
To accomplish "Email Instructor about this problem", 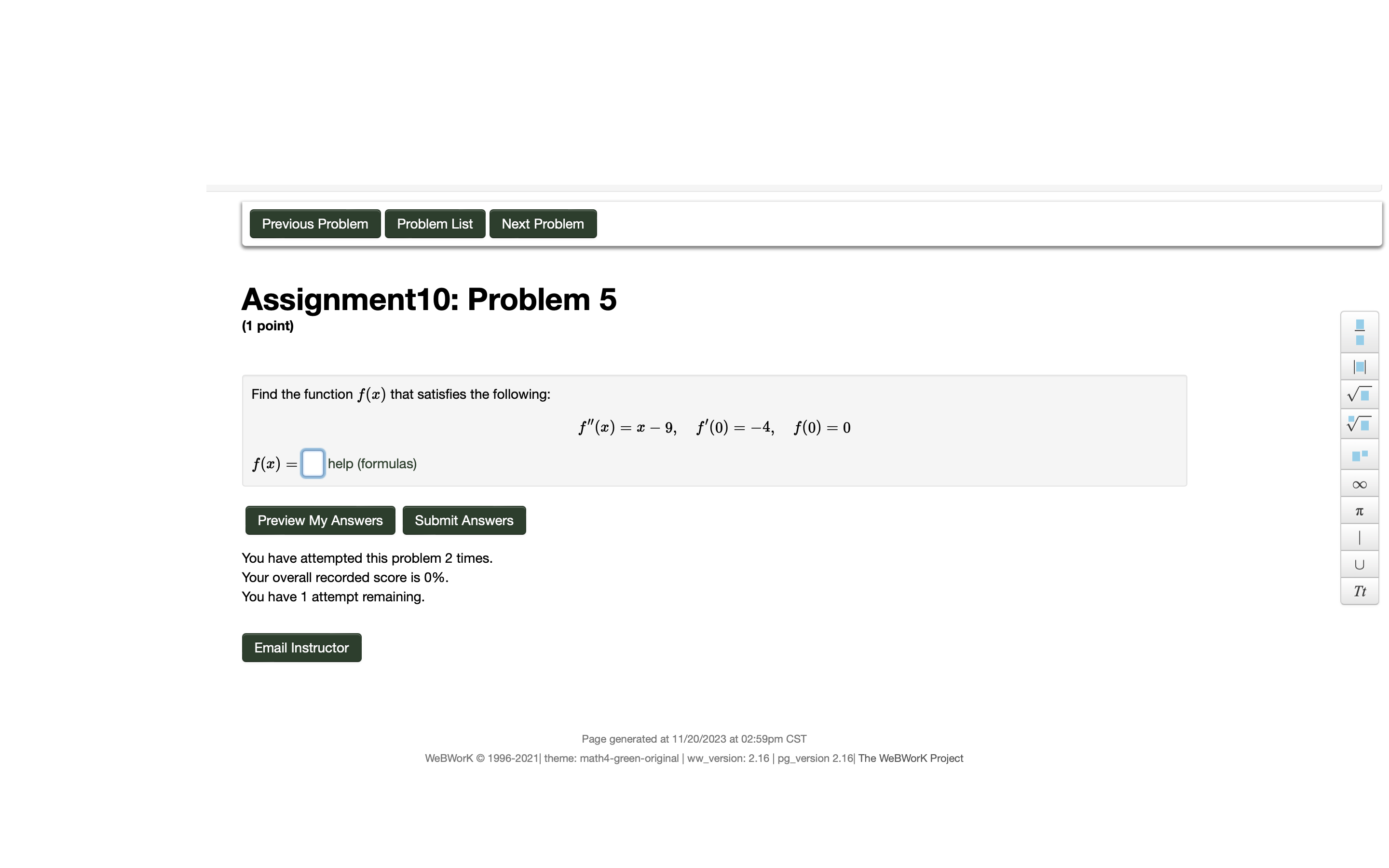I will pos(301,647).
